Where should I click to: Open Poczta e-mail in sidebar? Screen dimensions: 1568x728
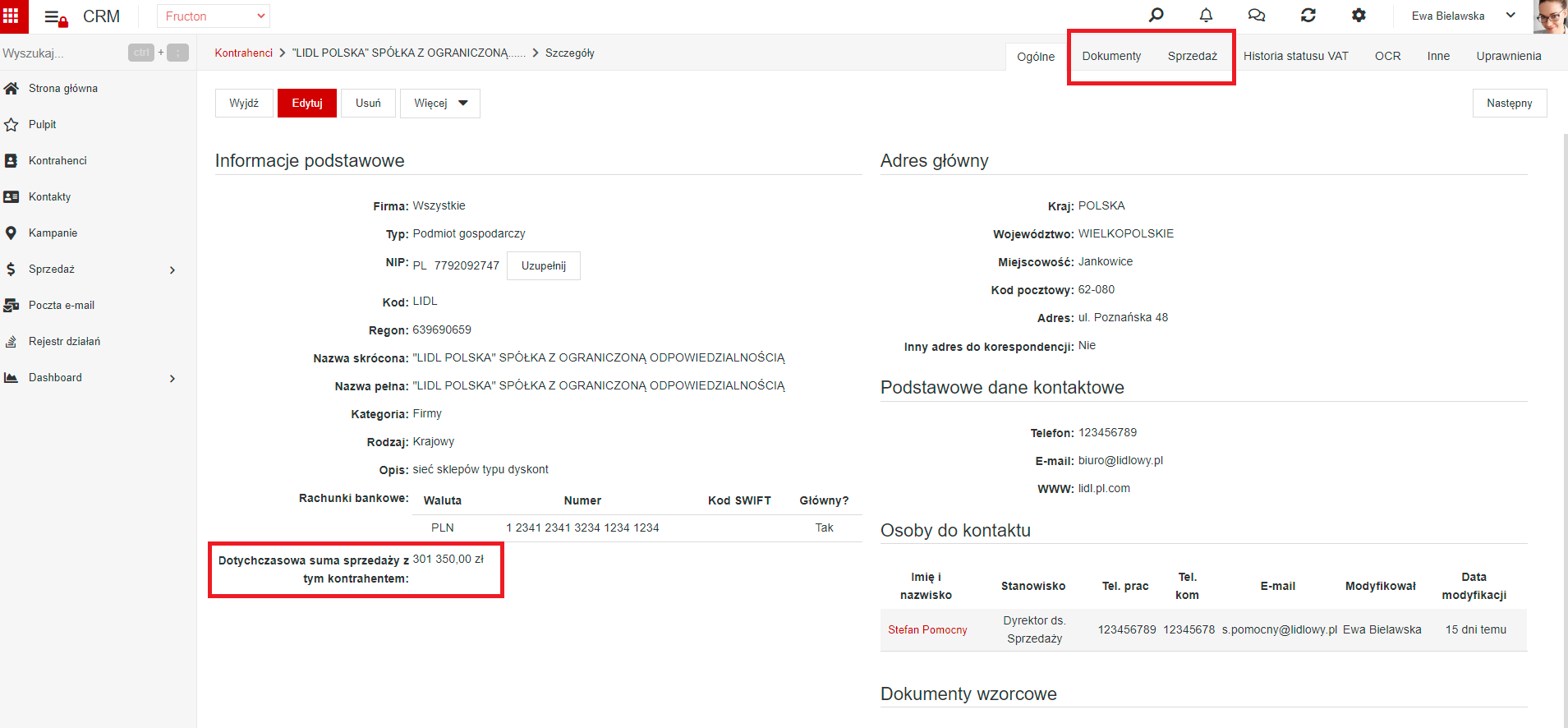tap(62, 305)
